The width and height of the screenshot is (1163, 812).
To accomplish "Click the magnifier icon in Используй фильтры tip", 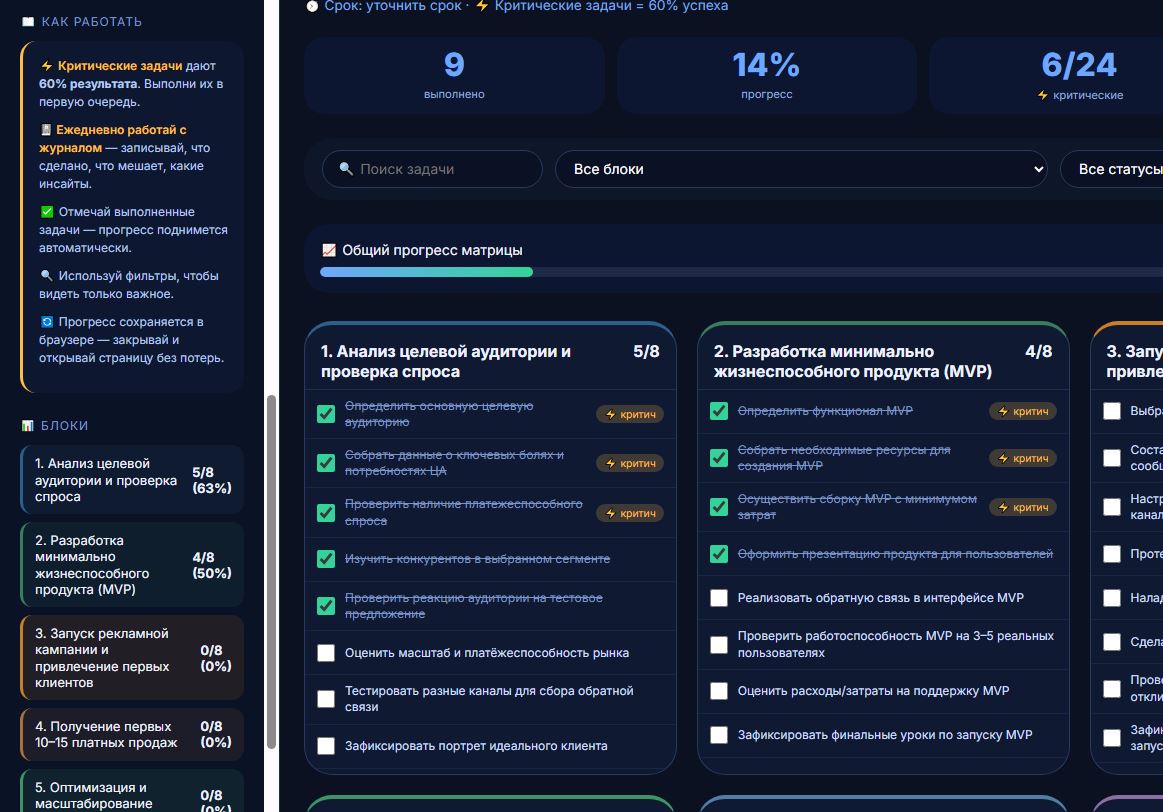I will (47, 276).
